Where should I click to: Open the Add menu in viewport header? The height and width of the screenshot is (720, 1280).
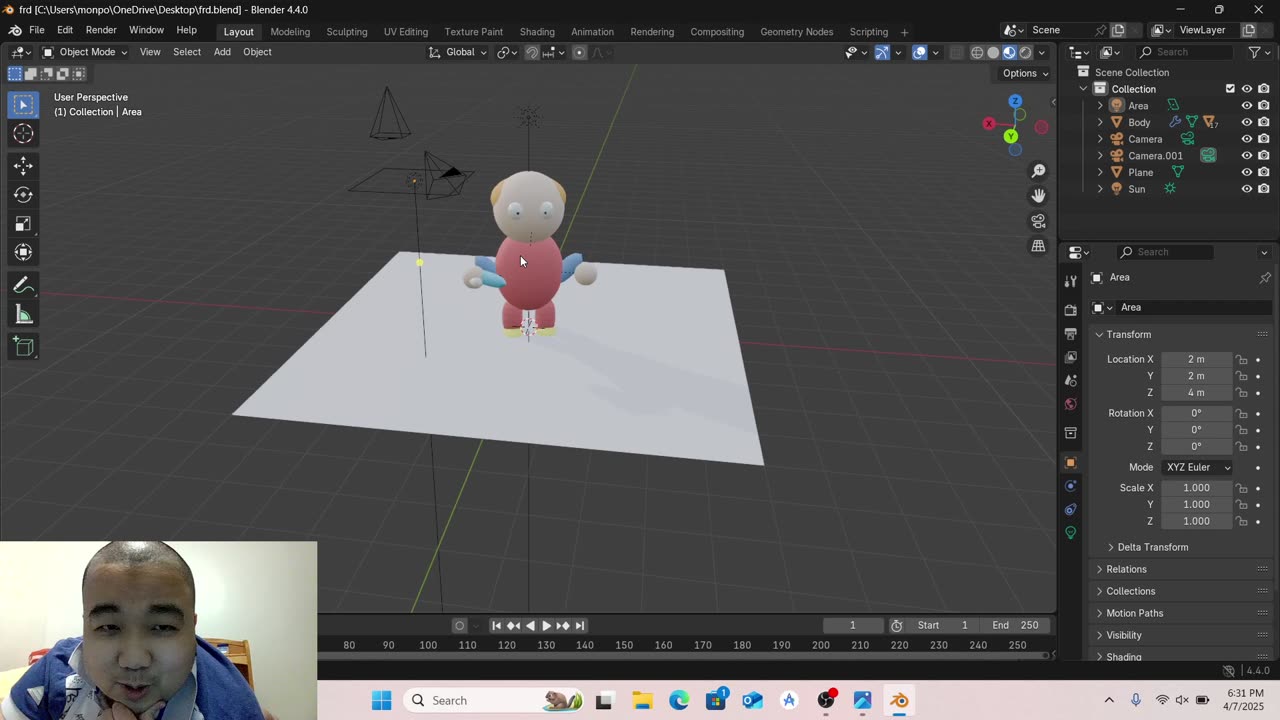[222, 52]
